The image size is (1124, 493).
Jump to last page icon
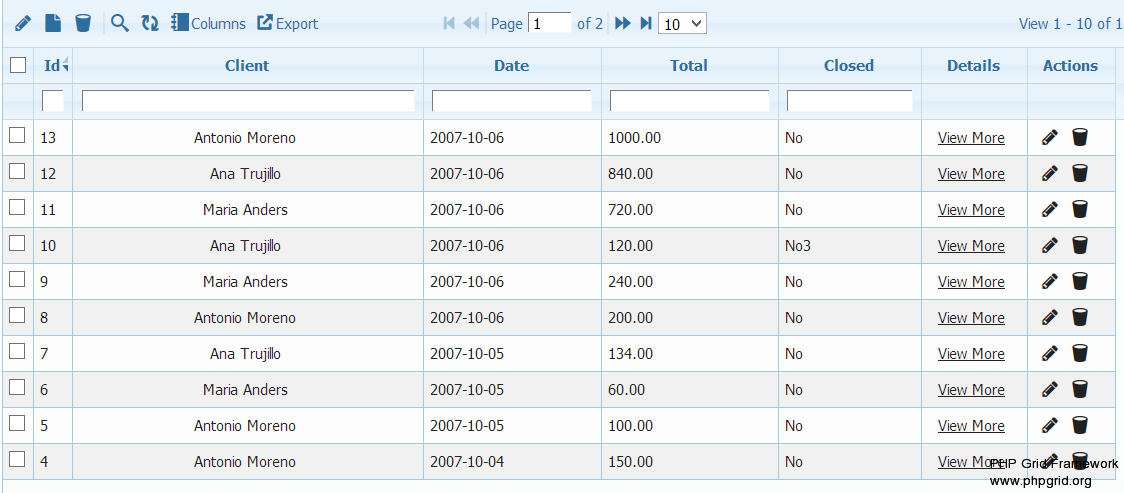(646, 23)
